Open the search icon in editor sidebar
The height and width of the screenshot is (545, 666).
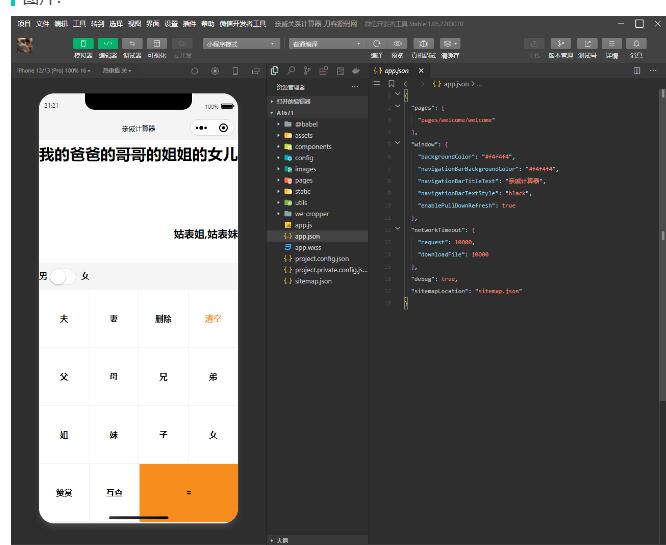pos(291,71)
